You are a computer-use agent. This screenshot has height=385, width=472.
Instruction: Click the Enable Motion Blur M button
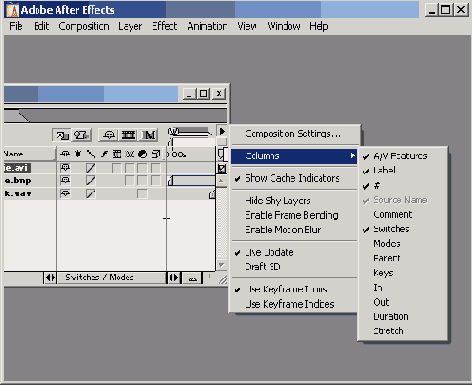point(149,135)
